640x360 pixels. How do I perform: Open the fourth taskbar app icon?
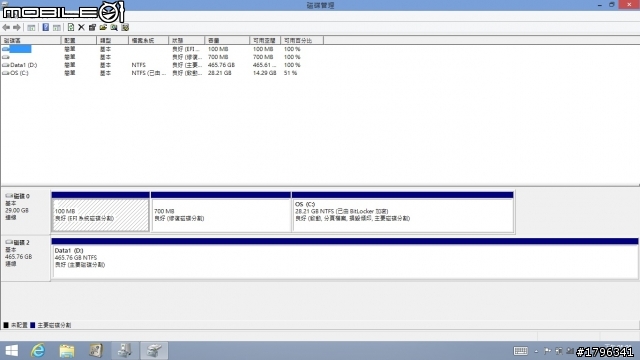[x=96, y=351]
